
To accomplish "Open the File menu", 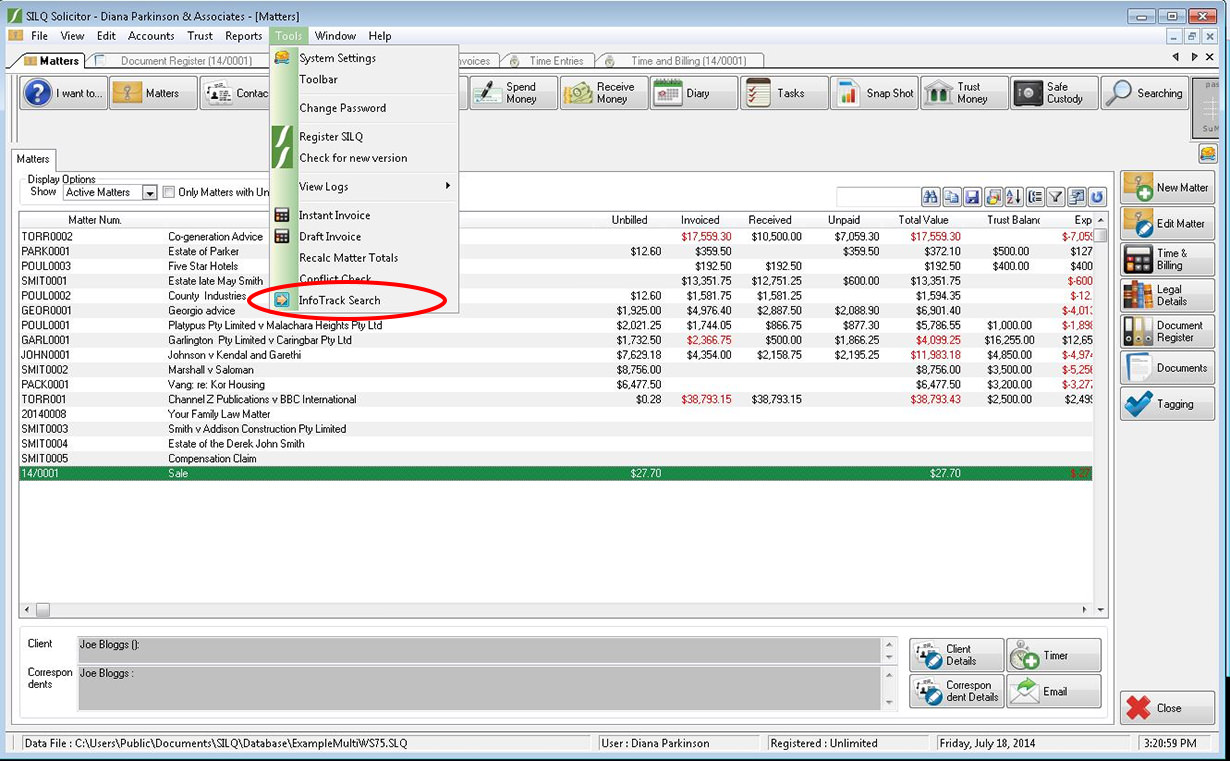I will point(39,36).
